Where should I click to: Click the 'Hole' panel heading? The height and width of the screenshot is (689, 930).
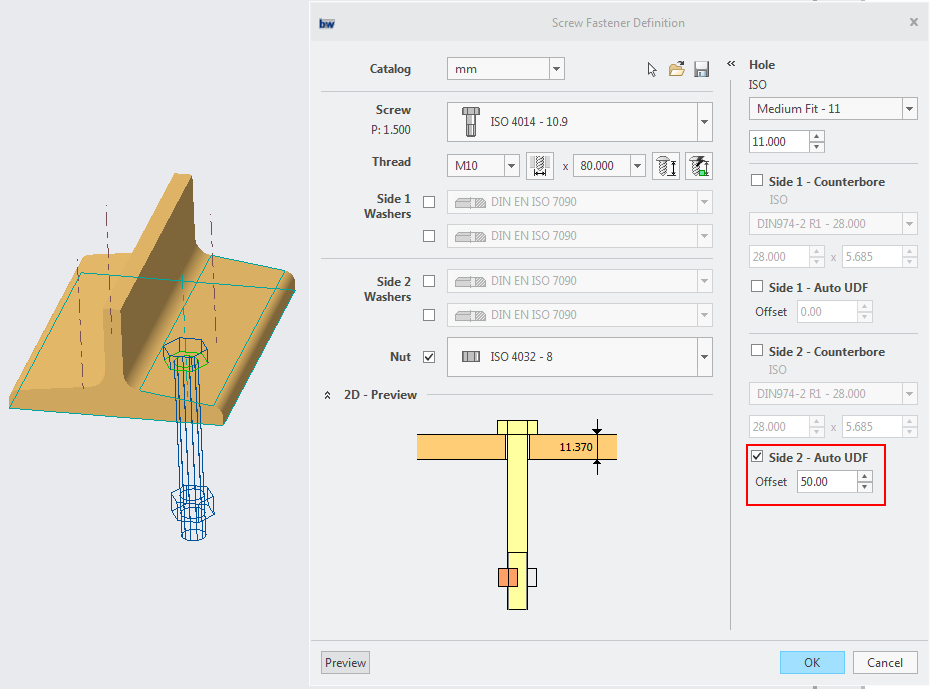762,65
